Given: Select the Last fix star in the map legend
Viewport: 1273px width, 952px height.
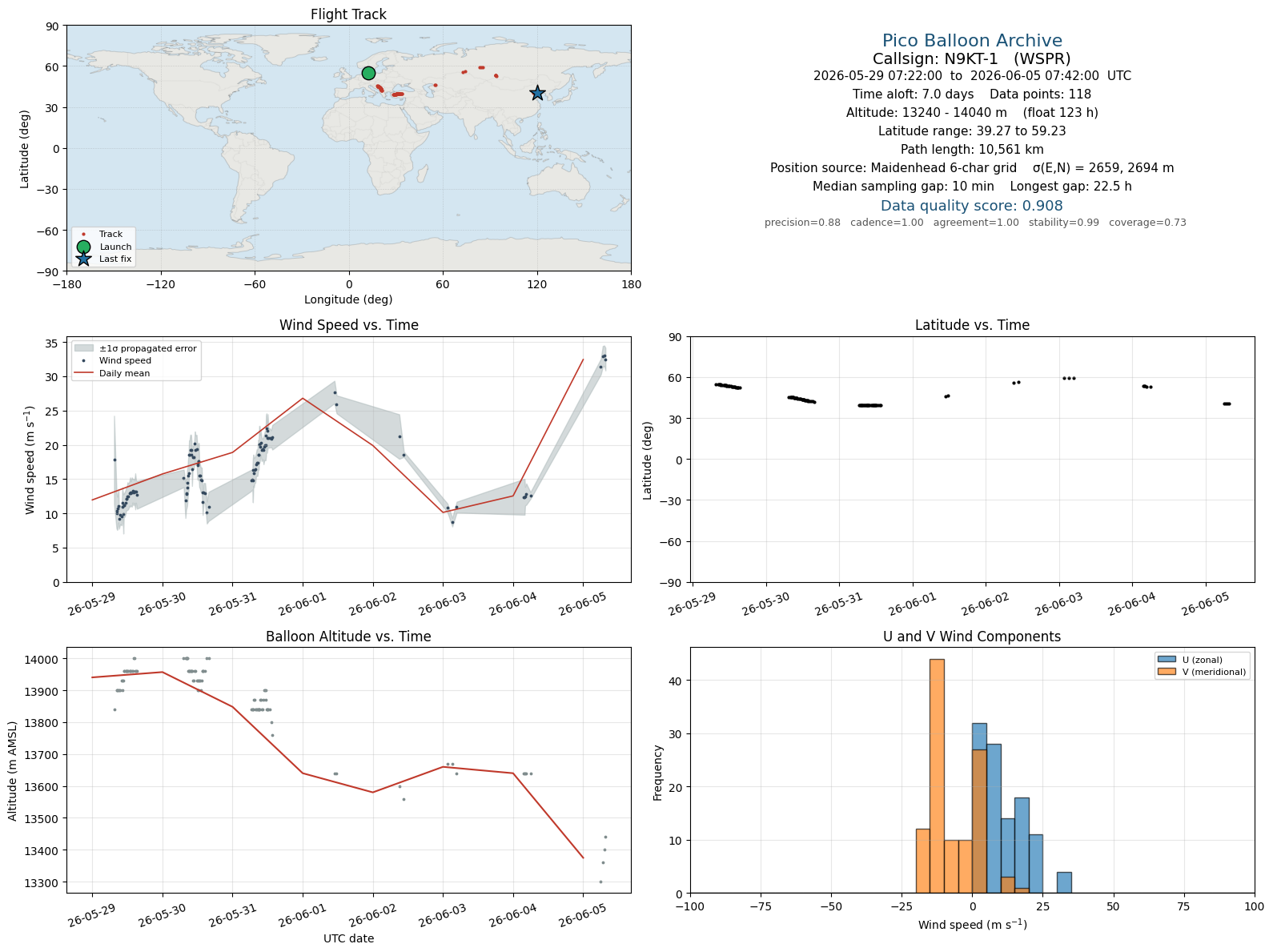Looking at the screenshot, I should tap(83, 259).
